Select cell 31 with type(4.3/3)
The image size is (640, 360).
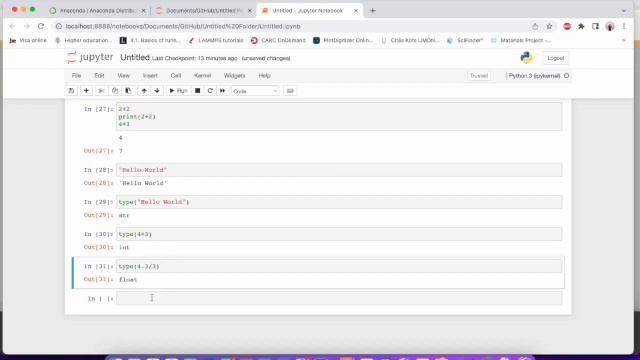(x=339, y=266)
